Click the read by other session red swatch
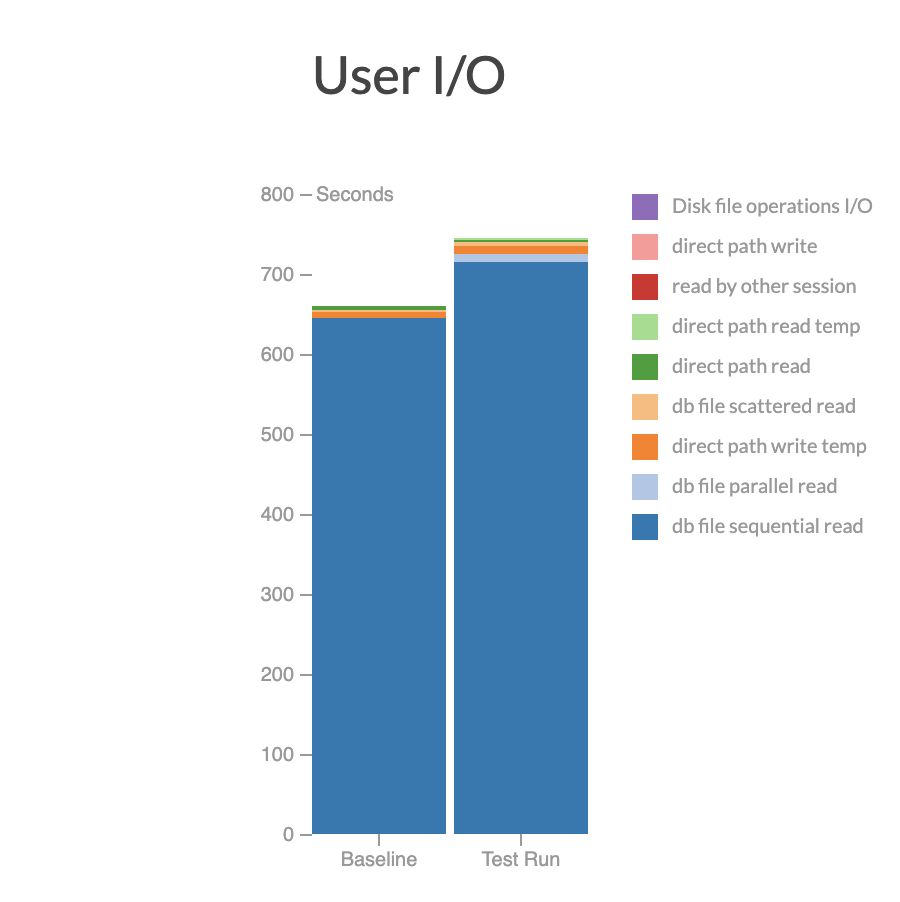The width and height of the screenshot is (900, 902). [645, 287]
